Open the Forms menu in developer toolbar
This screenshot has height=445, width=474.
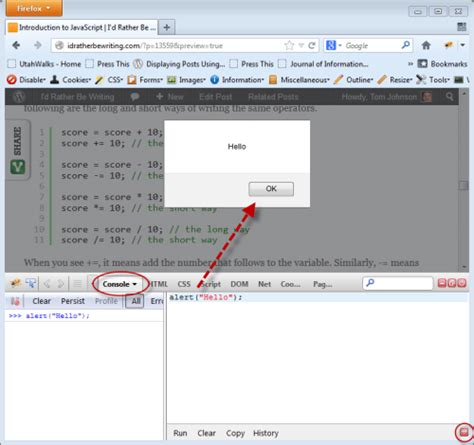(x=145, y=80)
